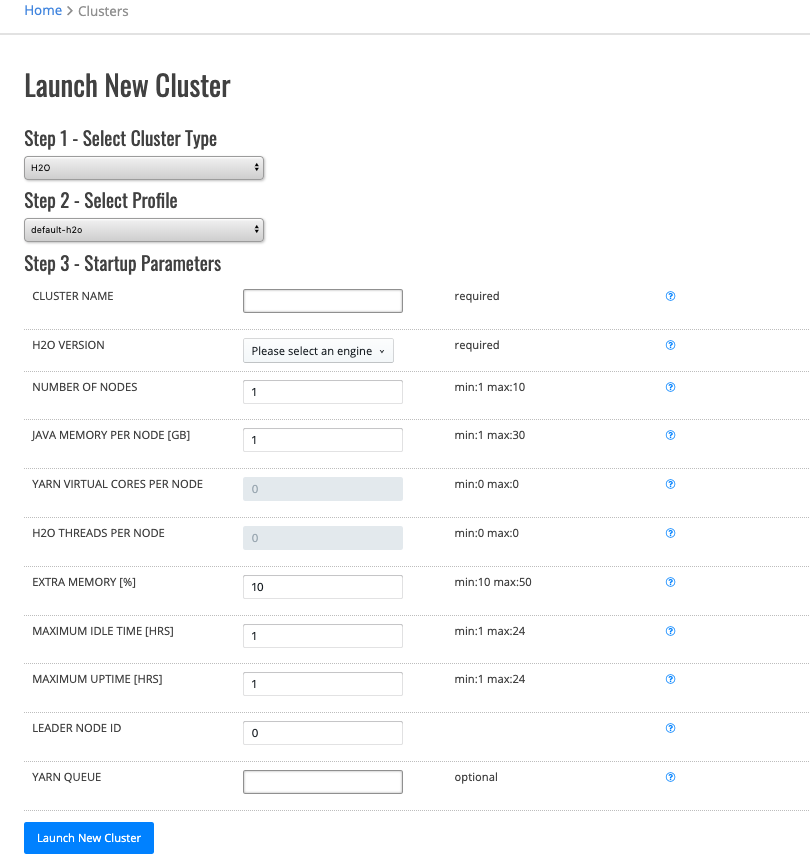Click the 'H2O VERSION' label

68,345
